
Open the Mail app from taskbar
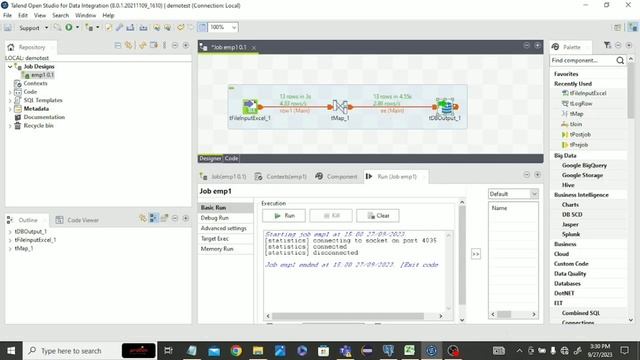214,351
